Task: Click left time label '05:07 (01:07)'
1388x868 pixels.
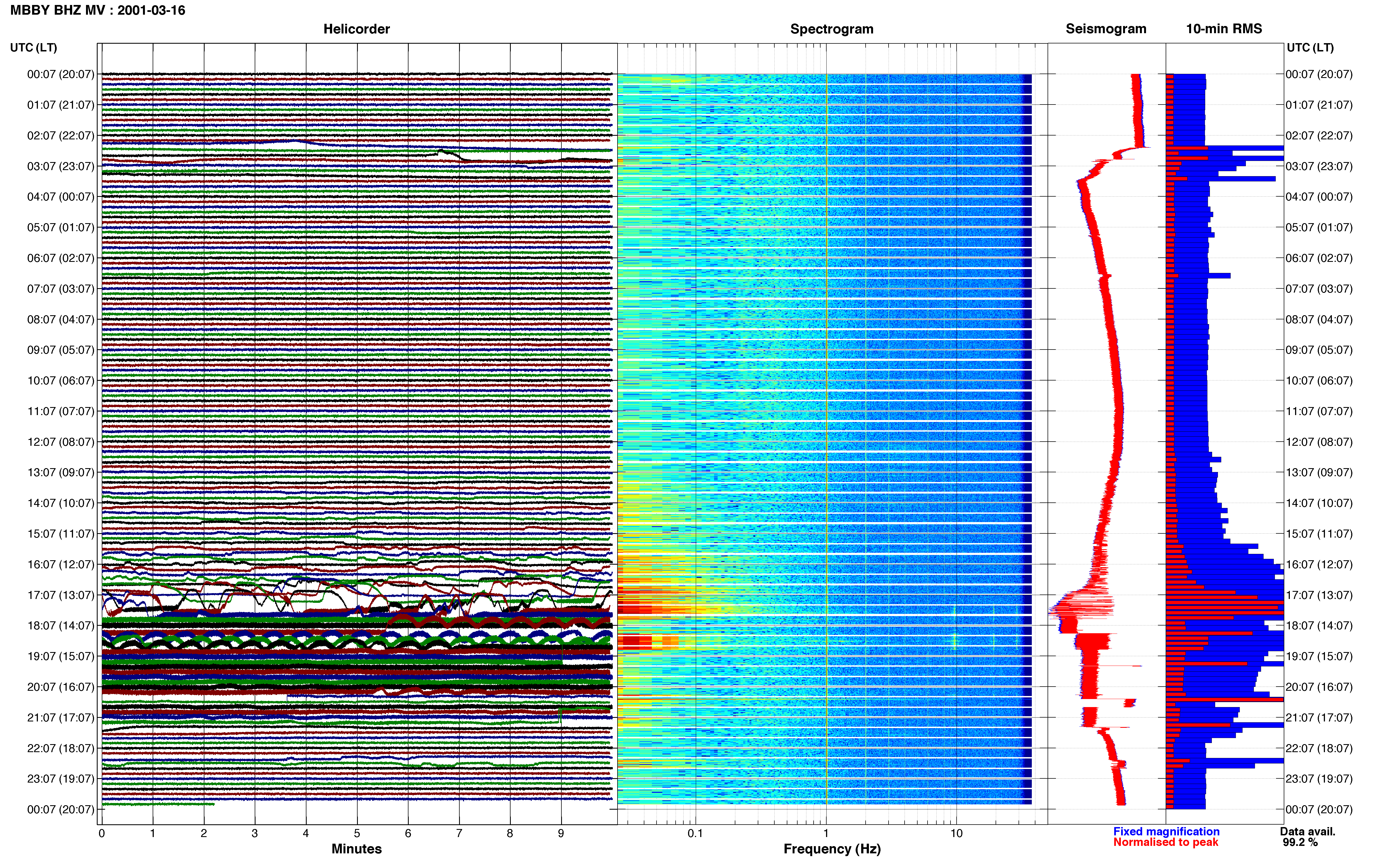Action: (61, 227)
